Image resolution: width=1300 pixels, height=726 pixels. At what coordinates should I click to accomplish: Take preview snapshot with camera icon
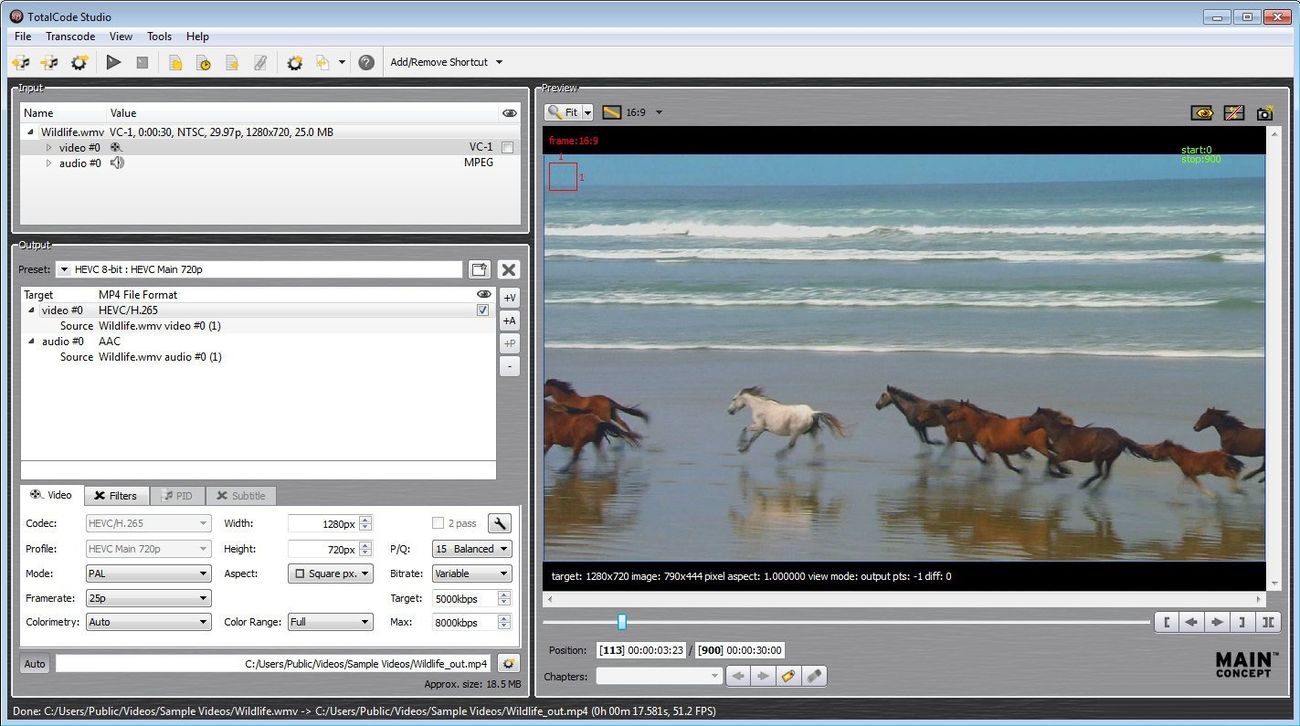(x=1264, y=113)
